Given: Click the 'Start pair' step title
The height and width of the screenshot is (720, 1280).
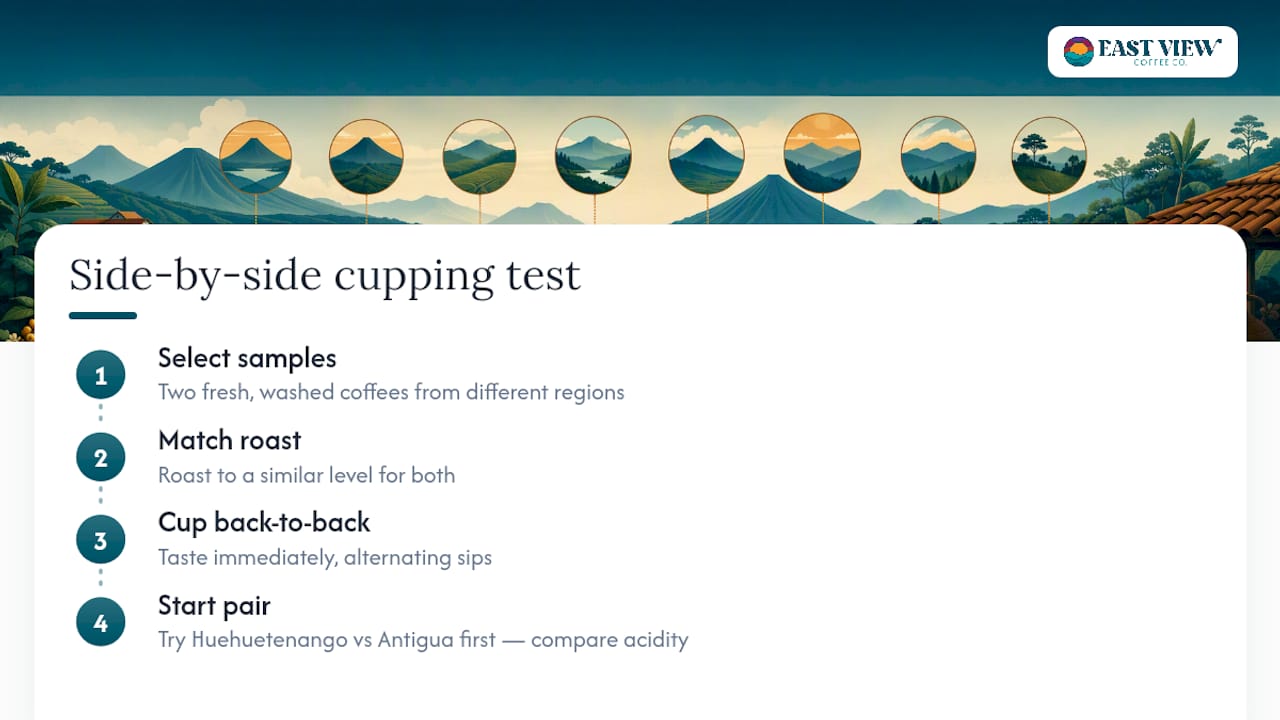Looking at the screenshot, I should tap(214, 605).
